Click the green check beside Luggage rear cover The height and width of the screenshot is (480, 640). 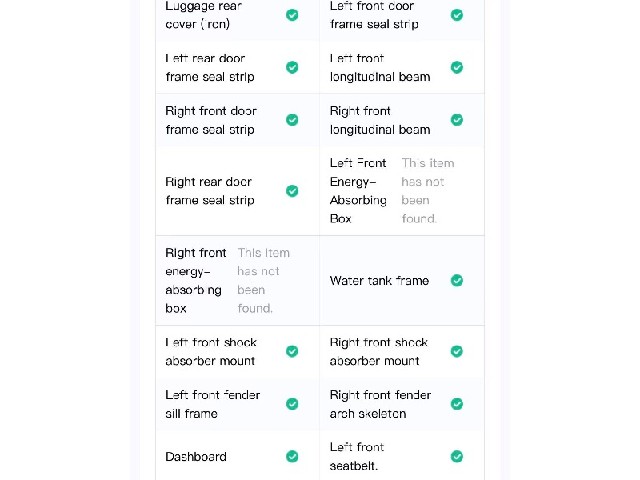pyautogui.click(x=292, y=15)
